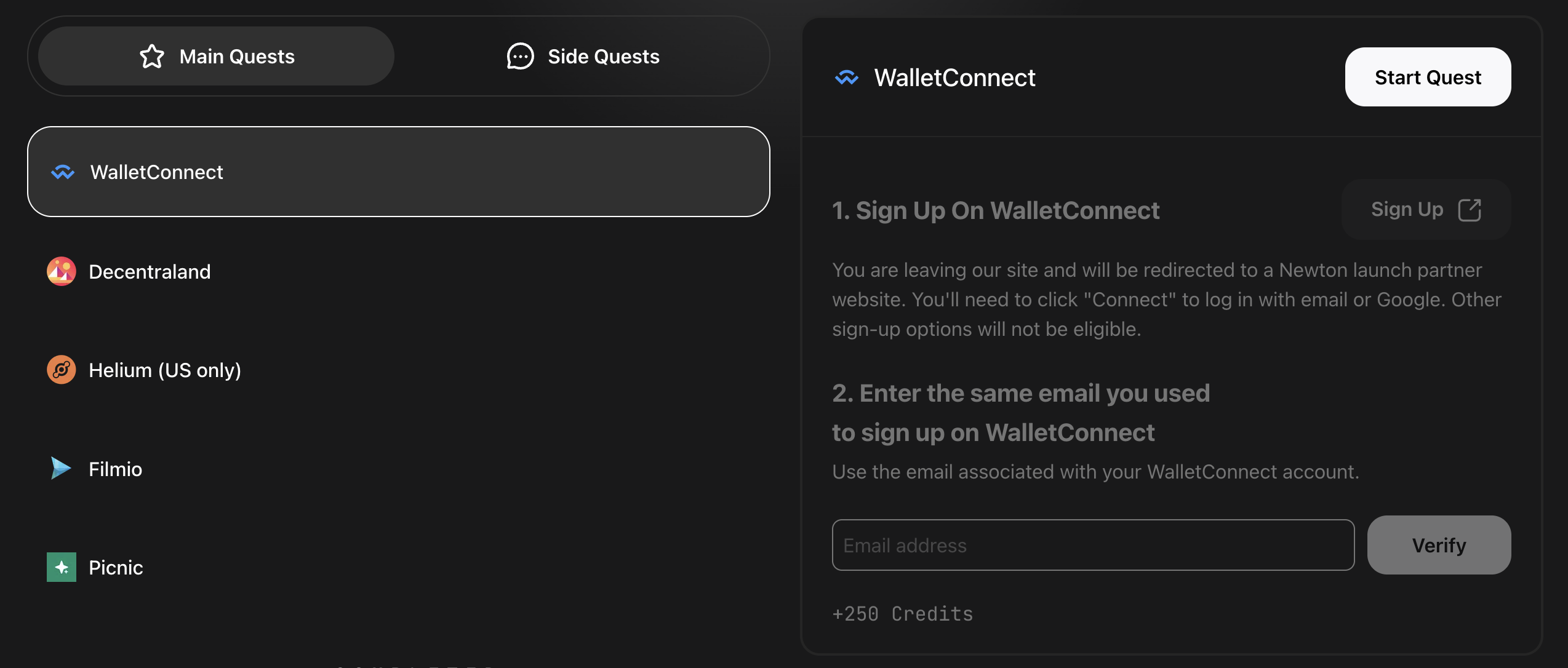Image resolution: width=1568 pixels, height=668 pixels.
Task: Click the Filmio play-arrow logo
Action: (61, 469)
